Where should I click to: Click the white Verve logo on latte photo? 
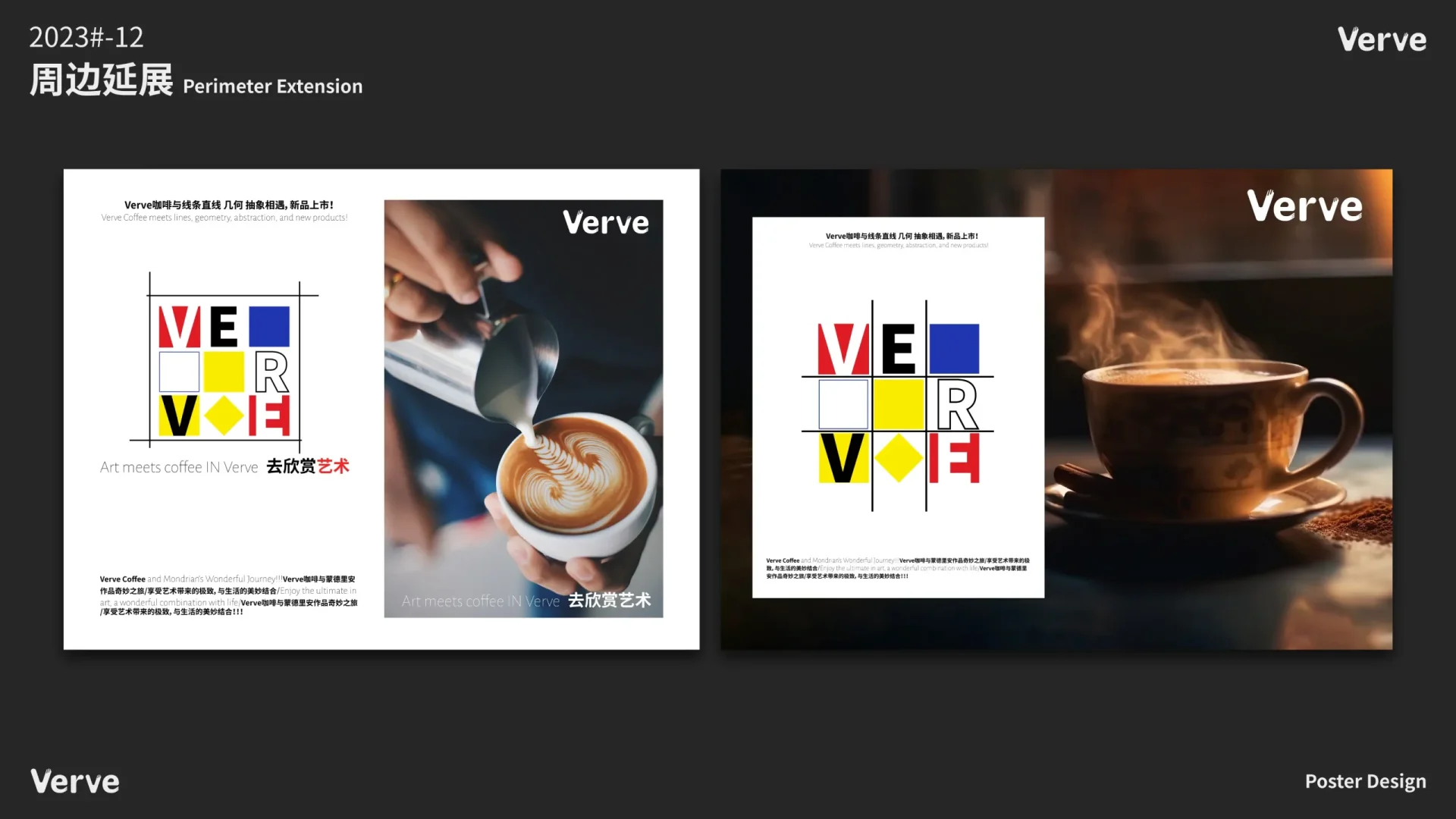click(x=605, y=222)
